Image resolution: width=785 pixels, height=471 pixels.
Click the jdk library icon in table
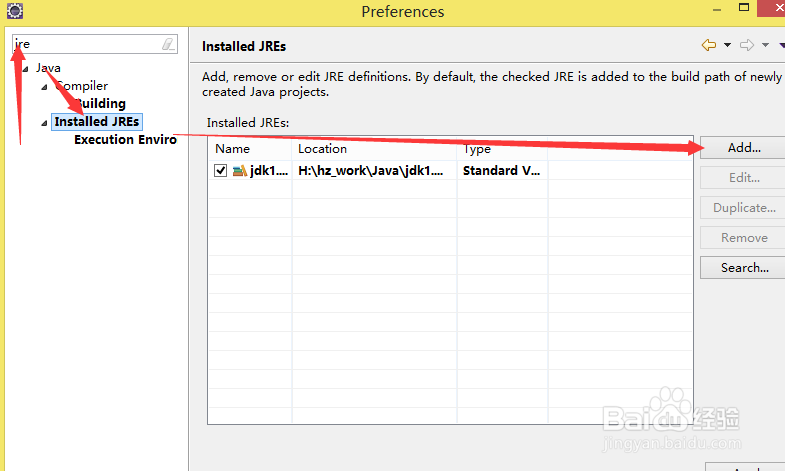pos(240,171)
